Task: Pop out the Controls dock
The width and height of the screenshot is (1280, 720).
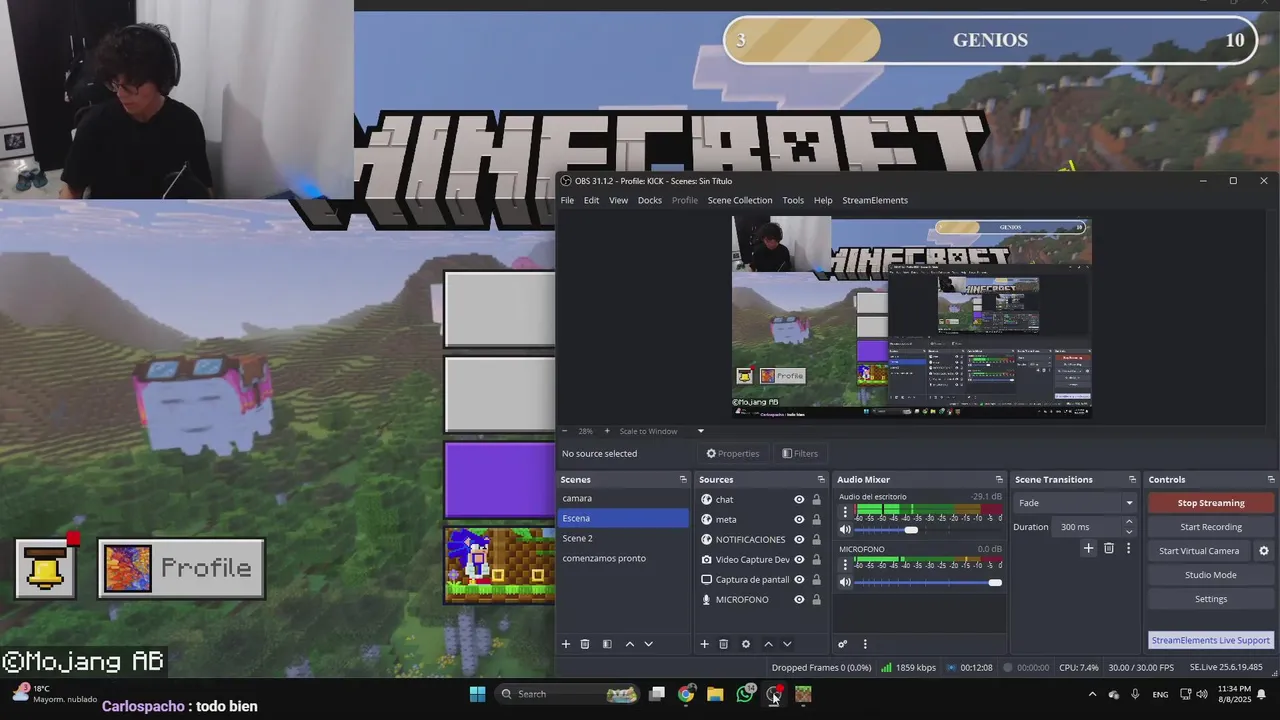Action: (1271, 479)
